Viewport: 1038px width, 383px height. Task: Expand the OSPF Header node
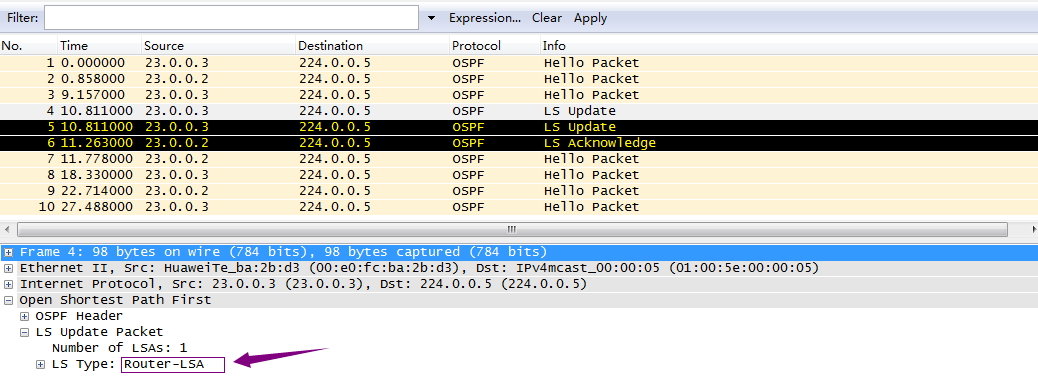click(x=24, y=316)
